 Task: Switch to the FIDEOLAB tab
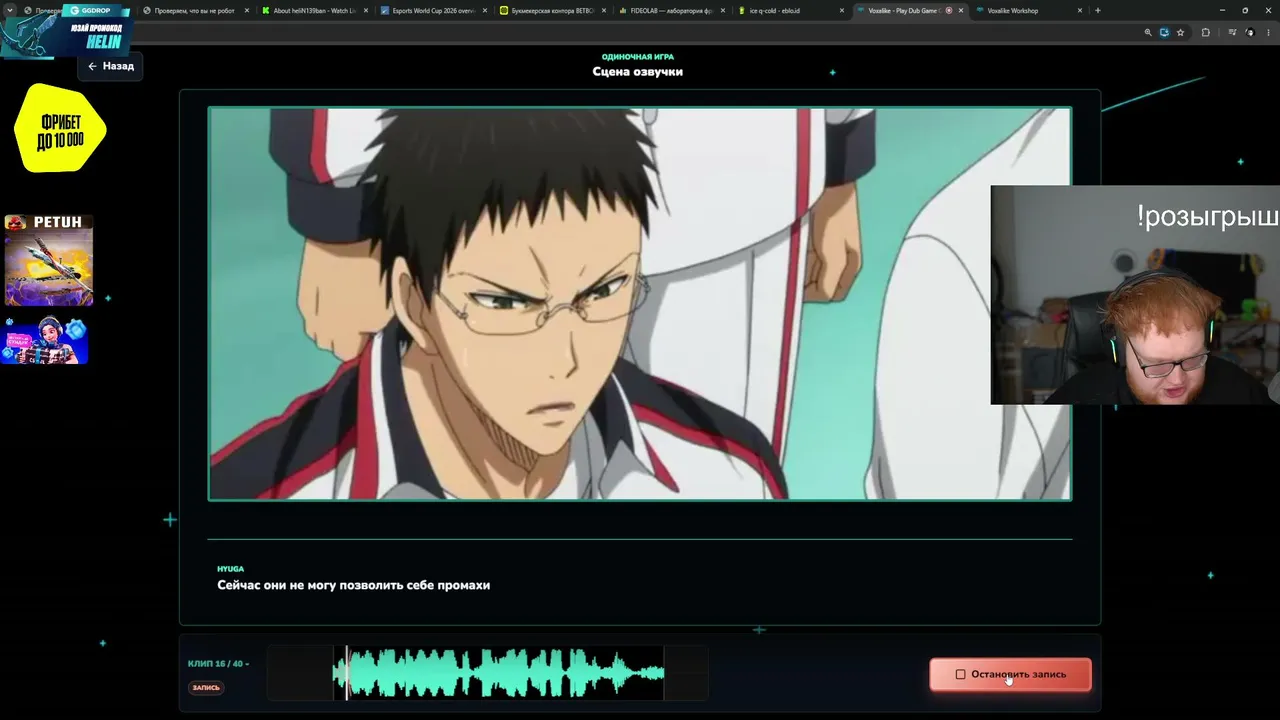(x=671, y=11)
